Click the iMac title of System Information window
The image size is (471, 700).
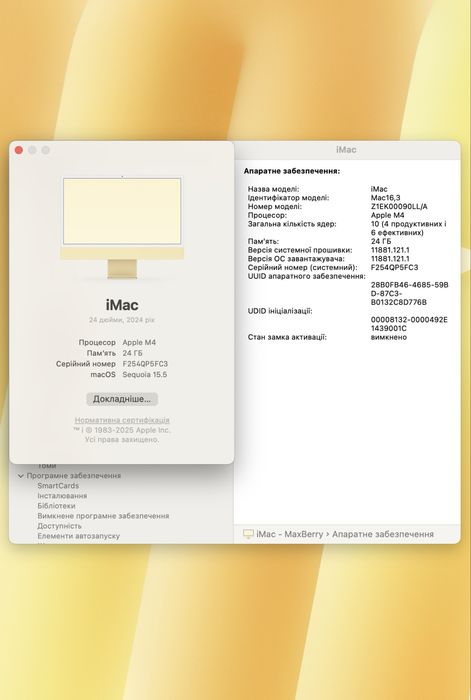tap(346, 150)
